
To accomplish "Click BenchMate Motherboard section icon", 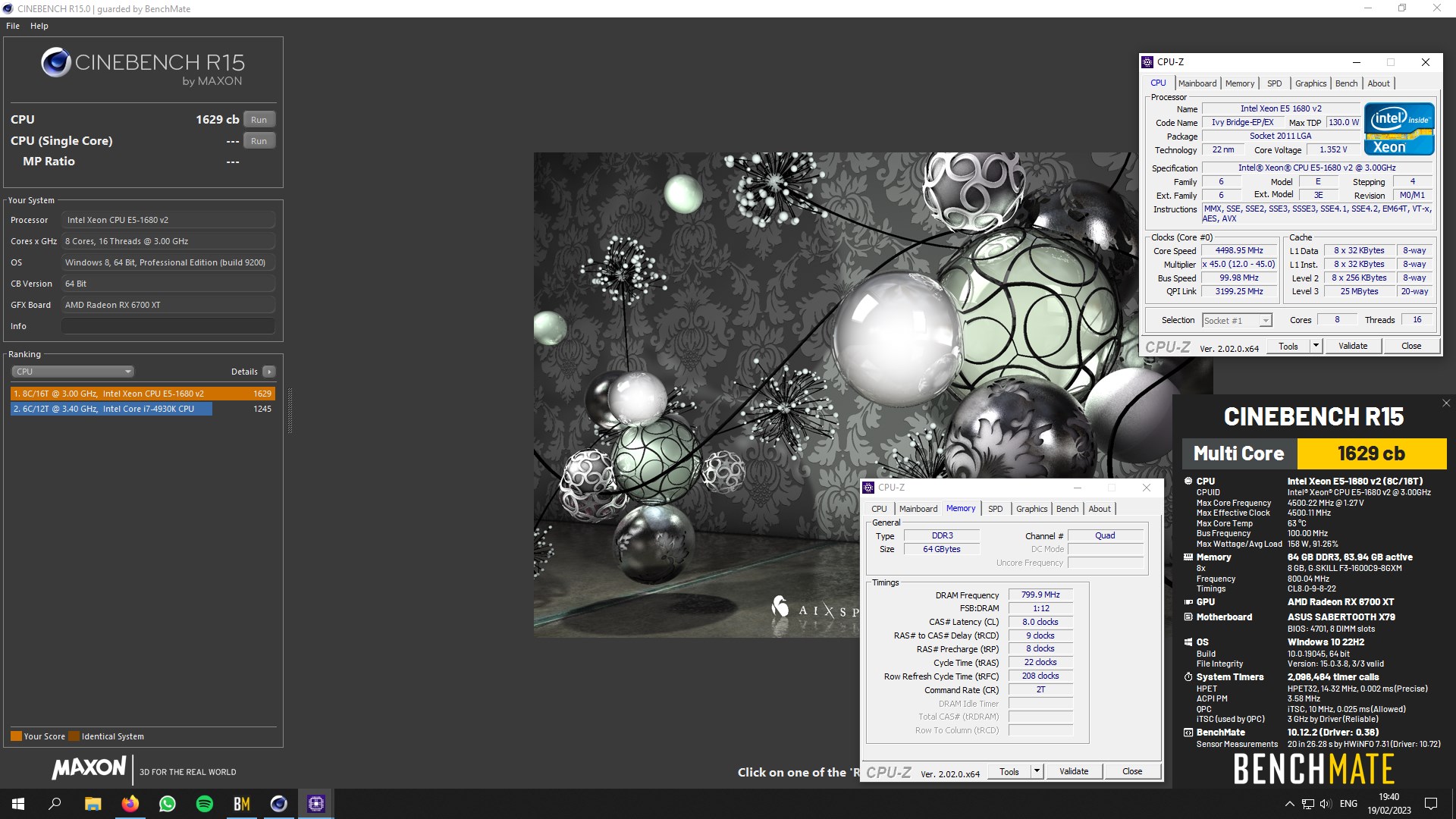I will 1188,617.
